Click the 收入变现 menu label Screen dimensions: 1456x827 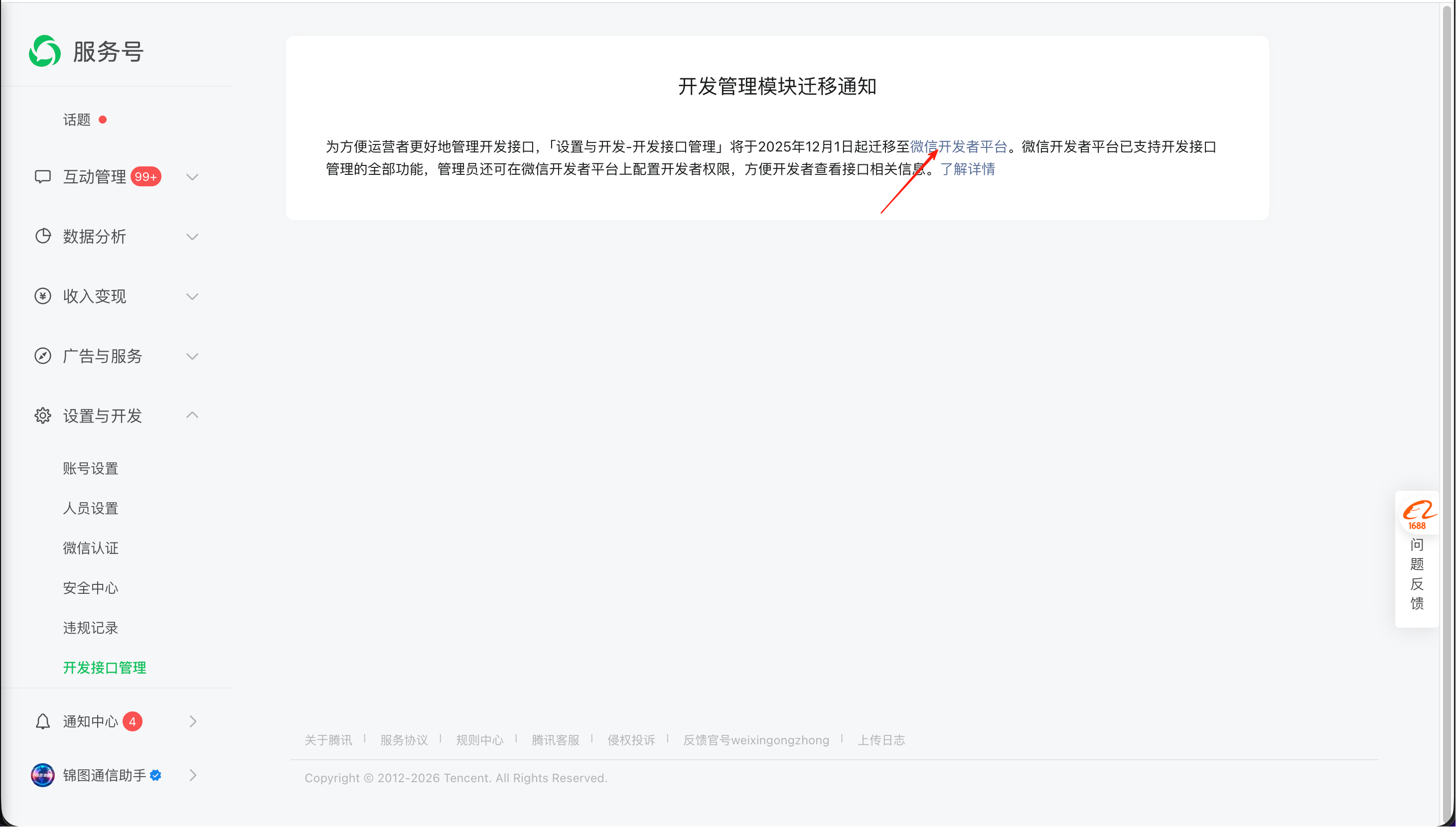pos(94,296)
